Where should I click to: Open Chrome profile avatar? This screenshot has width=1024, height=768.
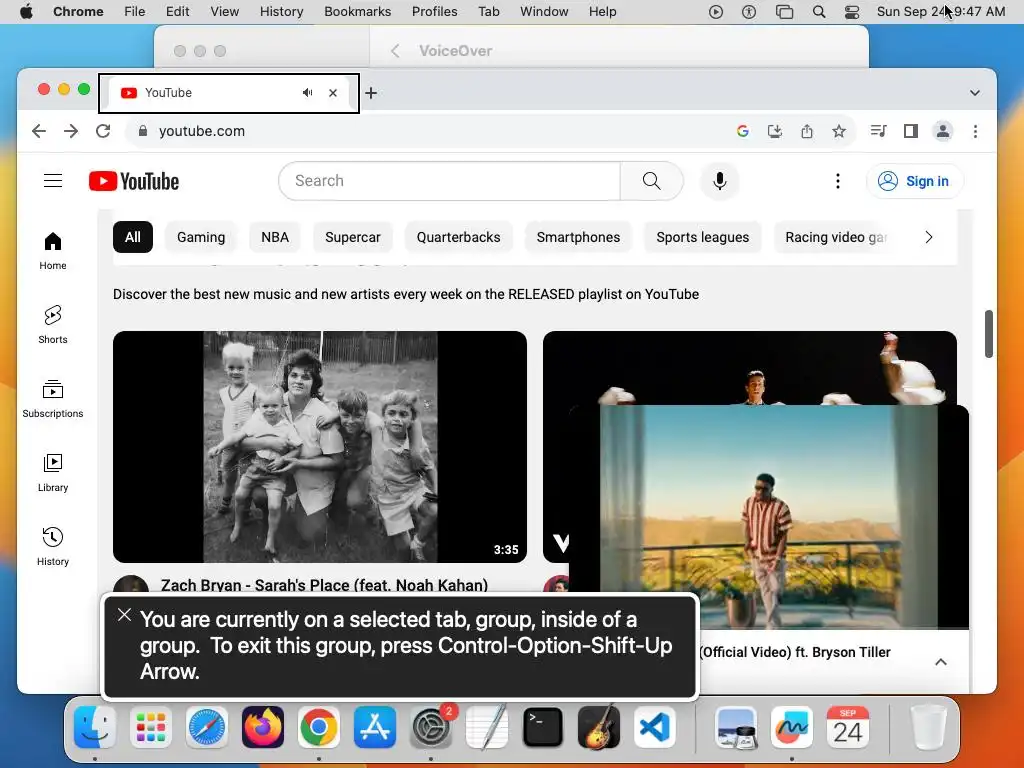pyautogui.click(x=942, y=131)
